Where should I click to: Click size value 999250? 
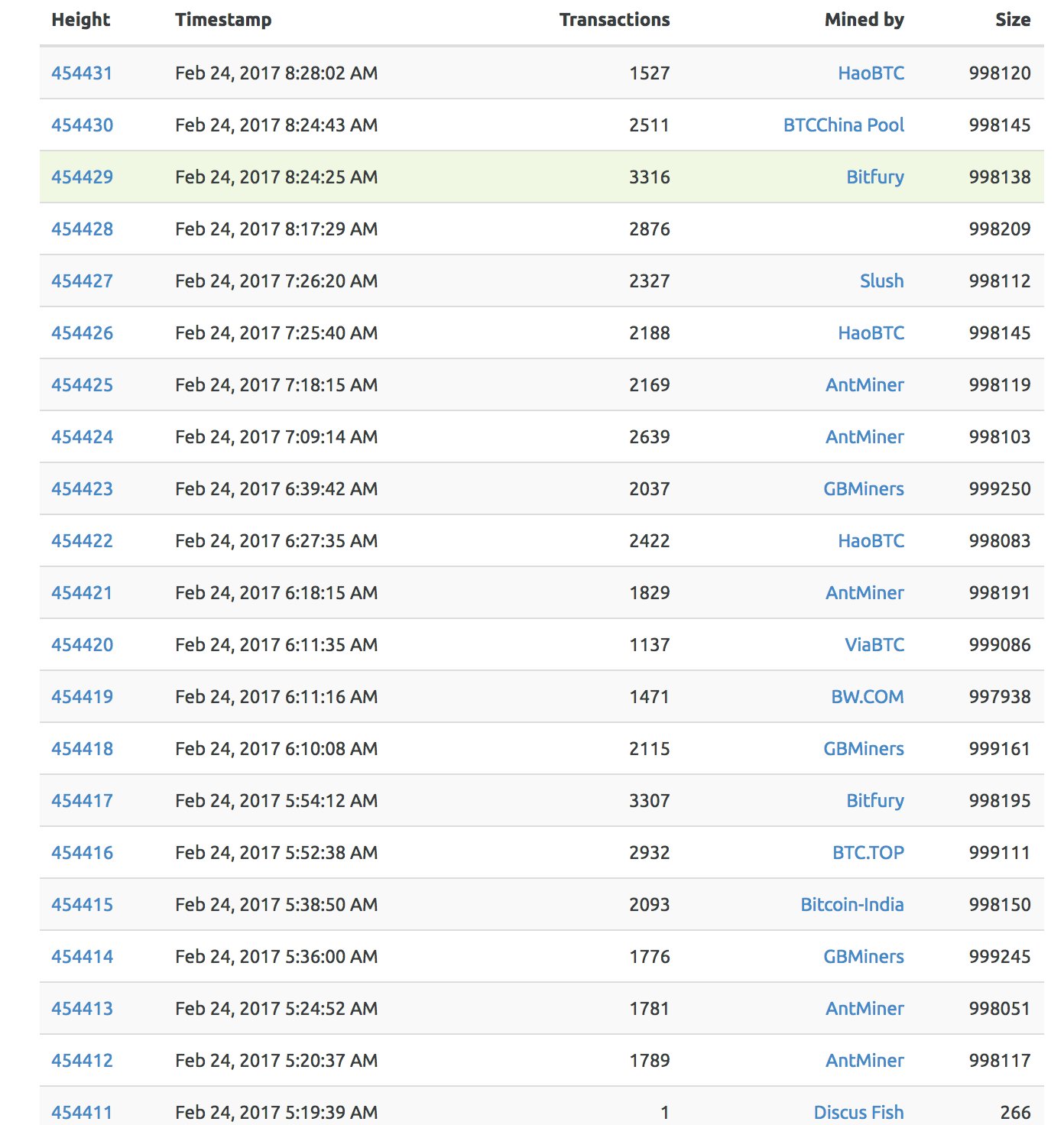[1000, 489]
